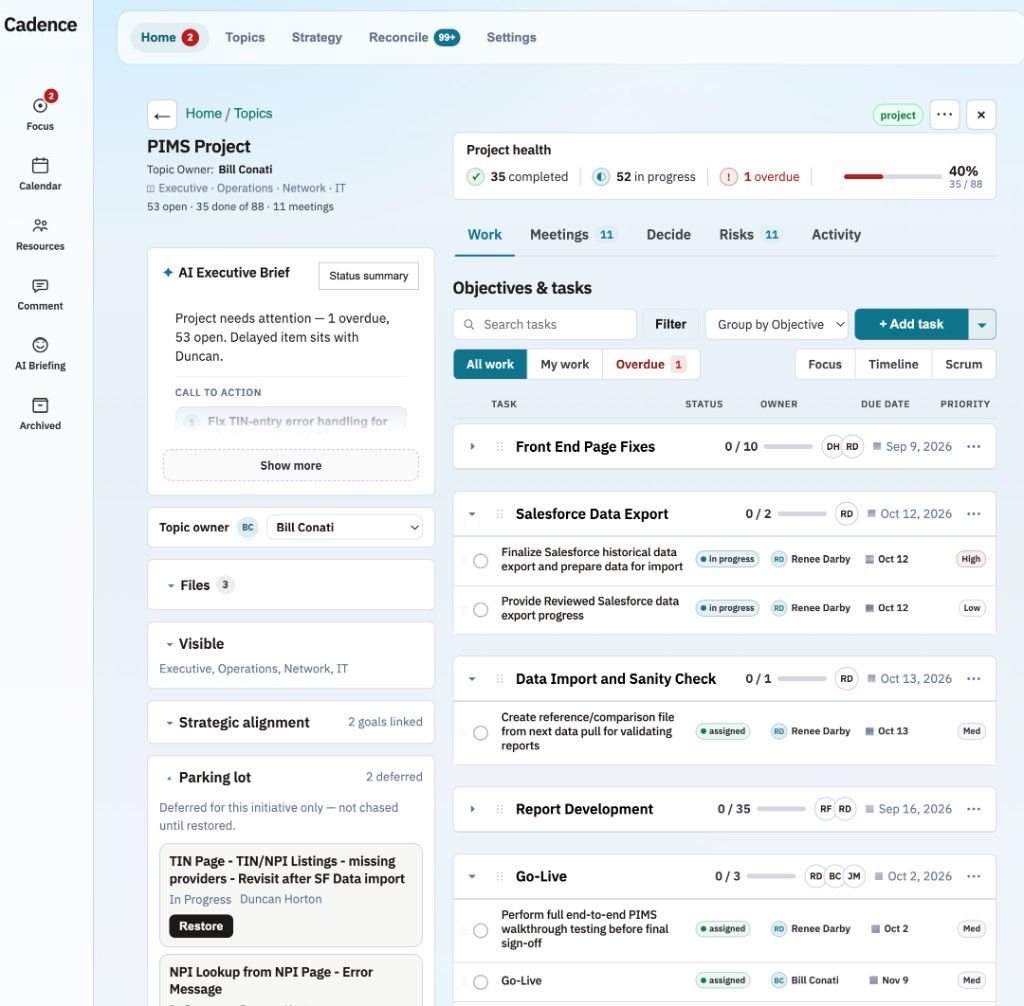Open the Archived sidebar icon
The width and height of the screenshot is (1024, 1006).
(x=40, y=414)
